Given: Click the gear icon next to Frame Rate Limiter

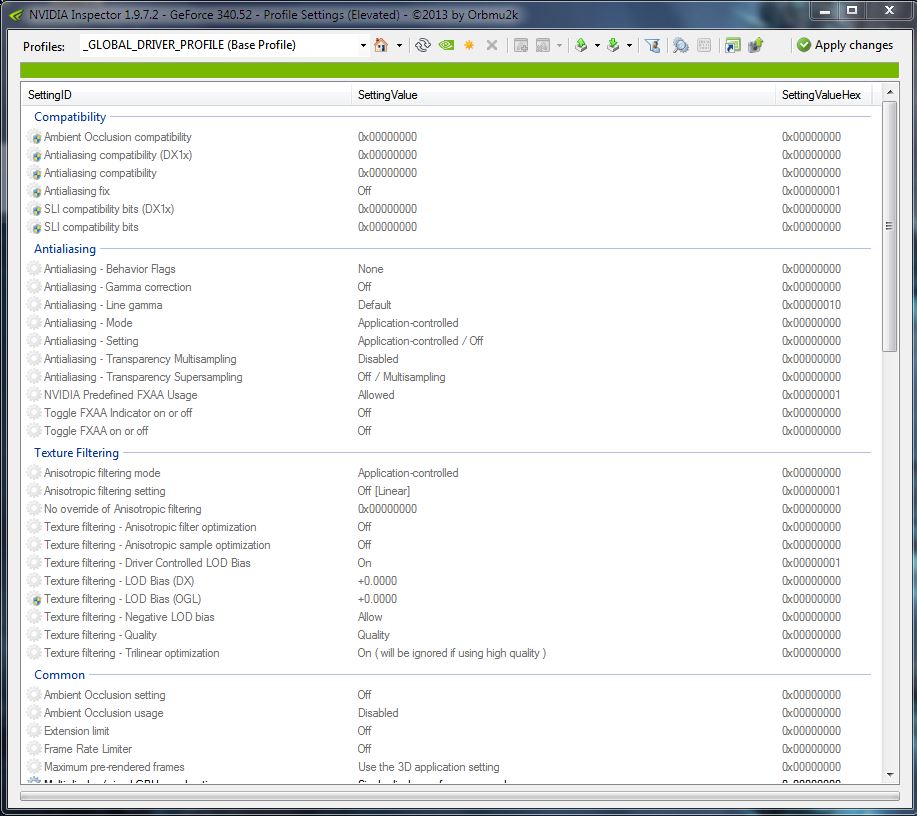Looking at the screenshot, I should click(35, 749).
